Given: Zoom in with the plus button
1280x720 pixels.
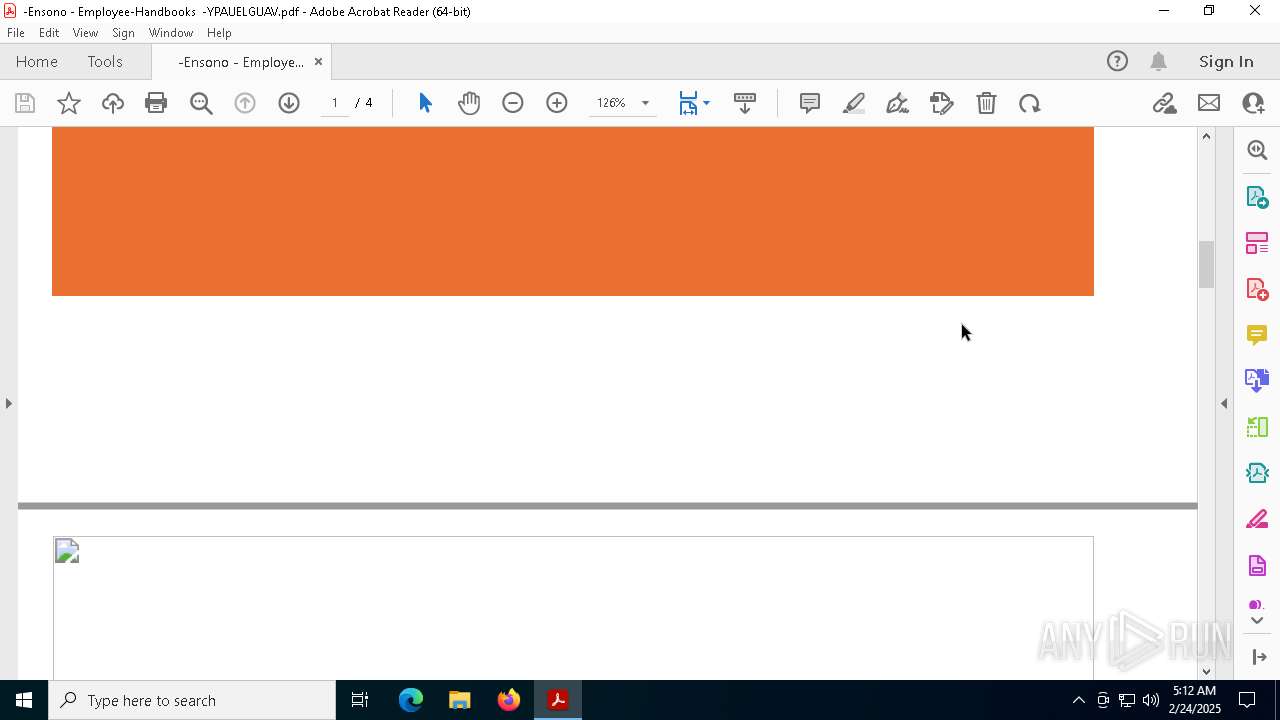Looking at the screenshot, I should [557, 103].
